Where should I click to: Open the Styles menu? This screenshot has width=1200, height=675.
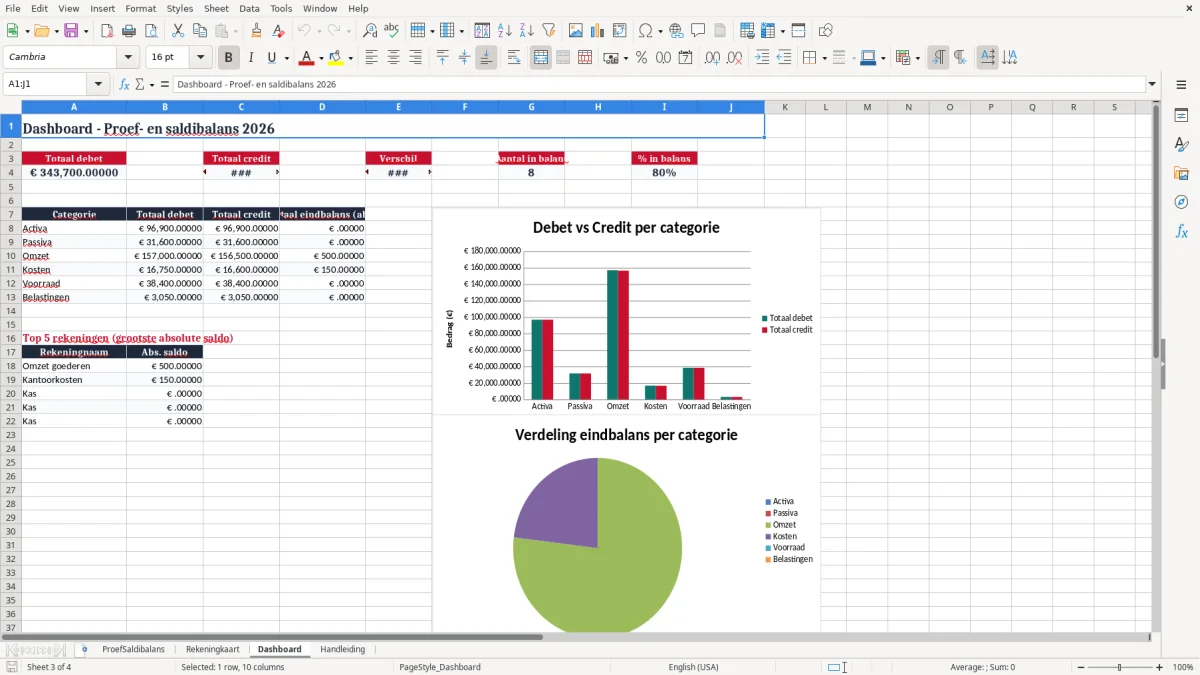pyautogui.click(x=180, y=8)
